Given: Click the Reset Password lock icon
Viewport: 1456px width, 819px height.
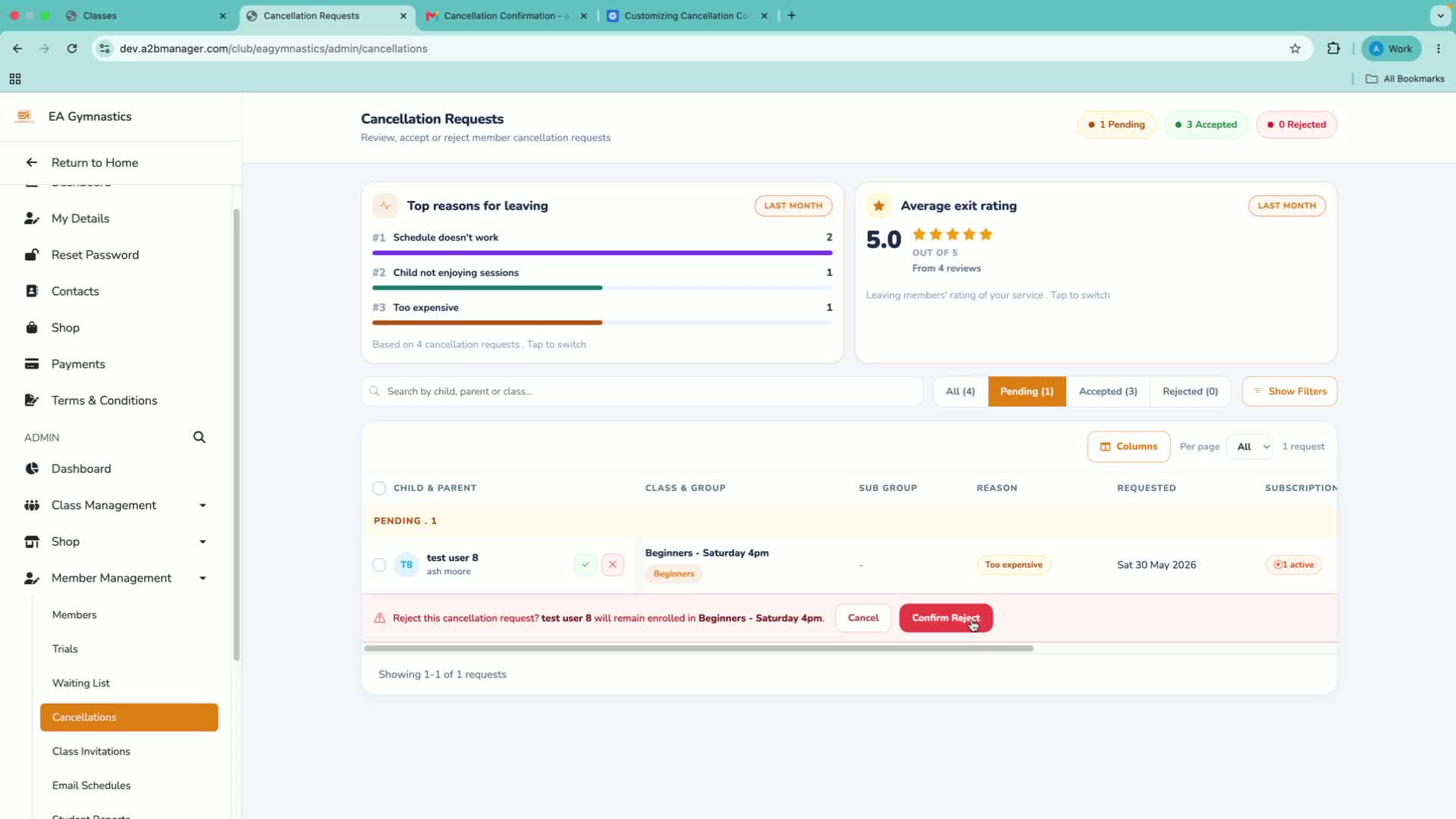Looking at the screenshot, I should pyautogui.click(x=32, y=255).
